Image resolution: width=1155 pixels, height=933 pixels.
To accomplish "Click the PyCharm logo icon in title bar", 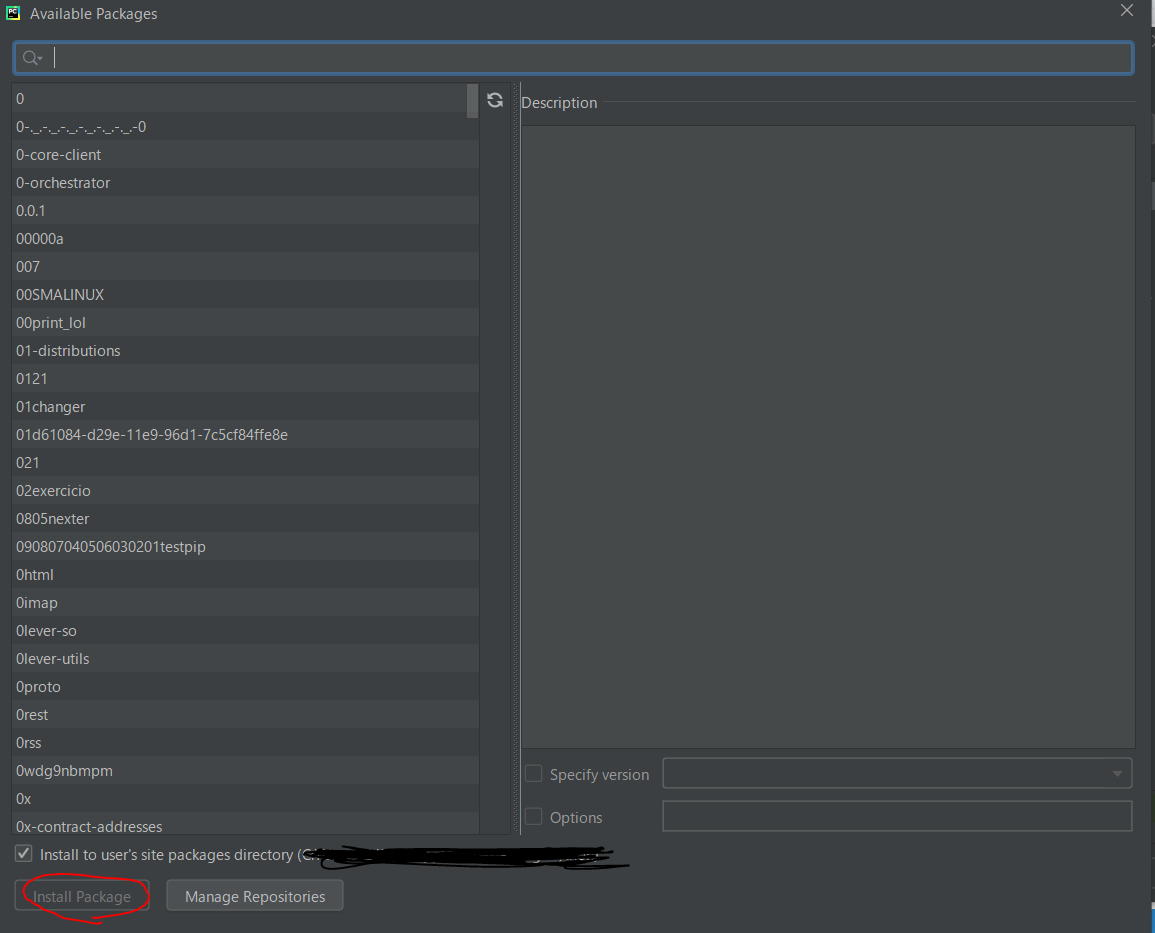I will 13,13.
